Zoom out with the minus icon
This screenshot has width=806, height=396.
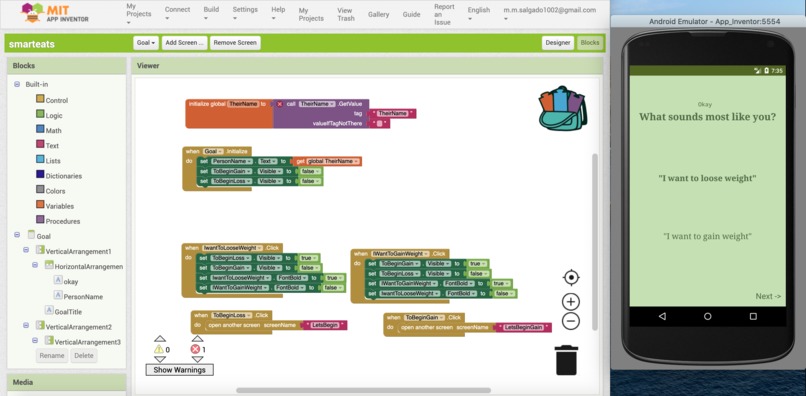pos(571,321)
